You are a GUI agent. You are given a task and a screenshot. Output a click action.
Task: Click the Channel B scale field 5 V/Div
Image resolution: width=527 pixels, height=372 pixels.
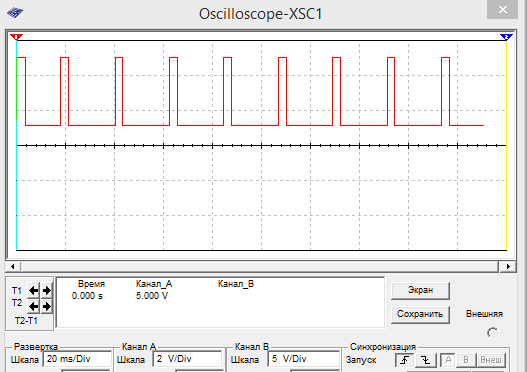coord(303,359)
